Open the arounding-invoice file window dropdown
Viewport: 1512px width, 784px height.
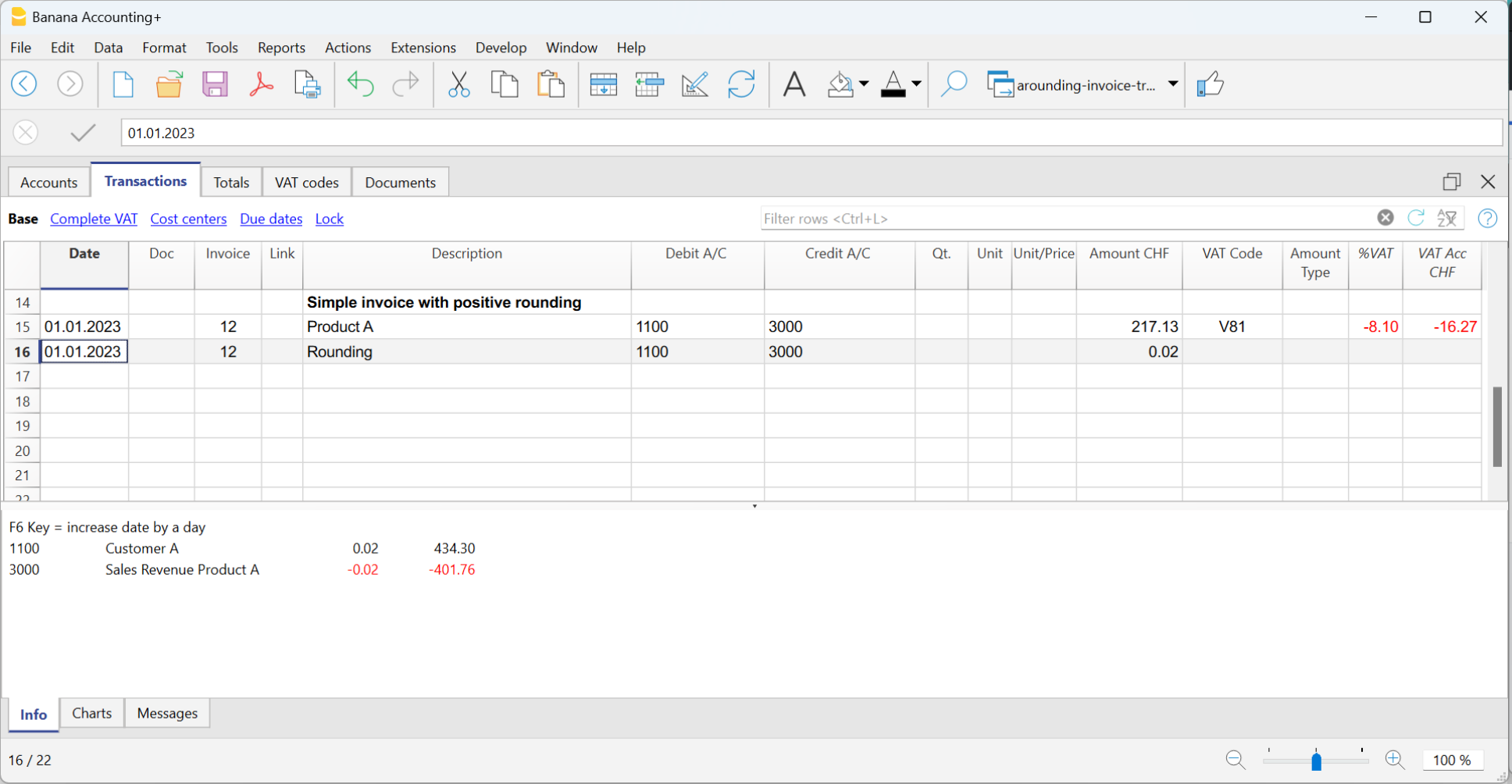1172,84
